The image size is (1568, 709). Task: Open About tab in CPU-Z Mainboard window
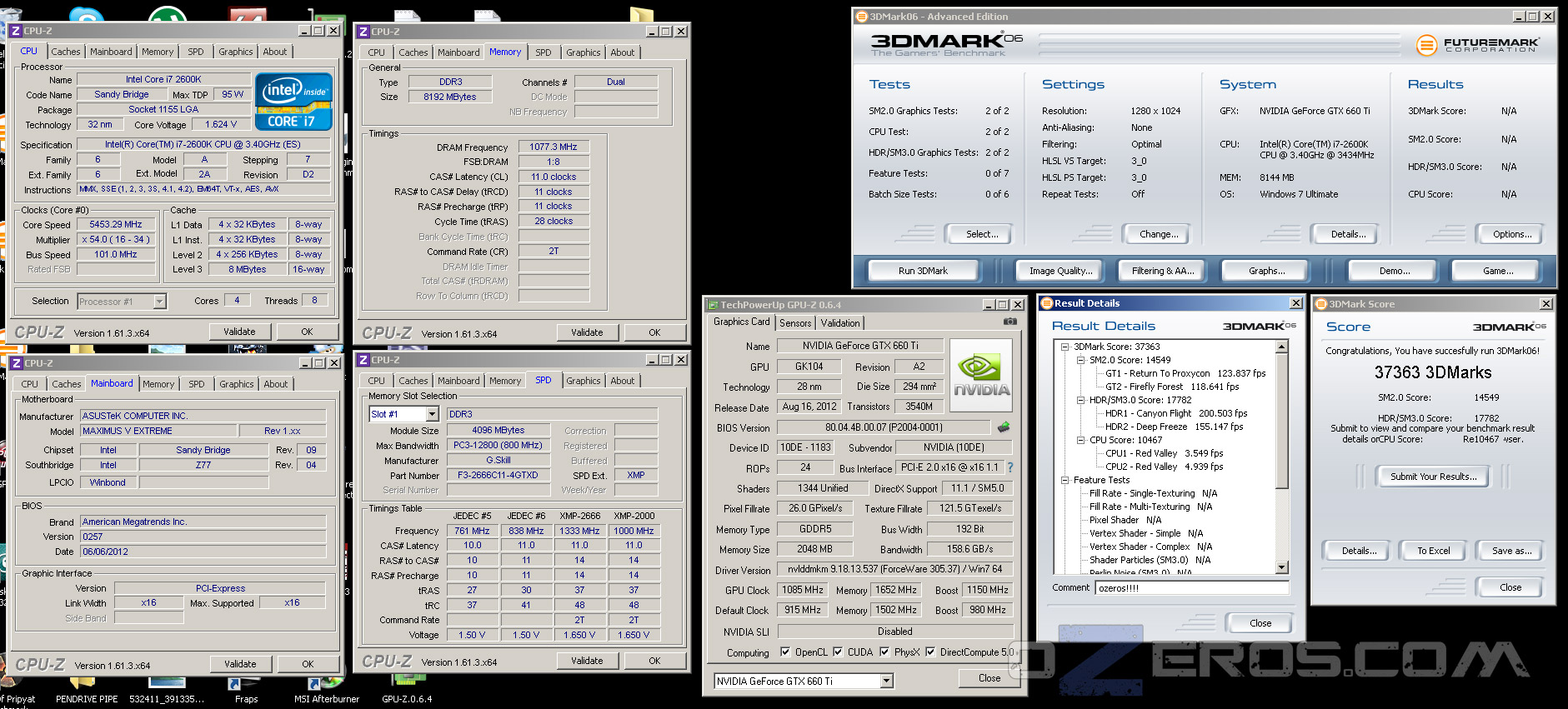coord(276,384)
